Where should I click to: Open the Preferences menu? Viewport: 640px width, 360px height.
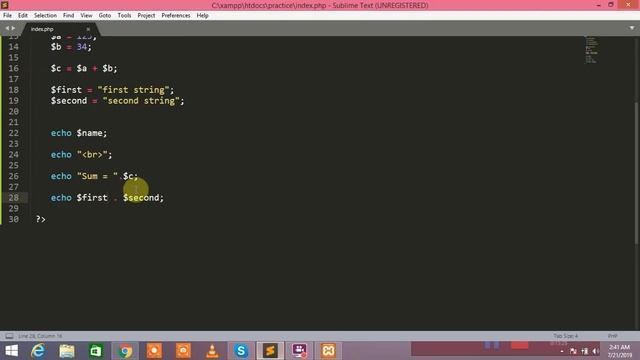(x=176, y=16)
